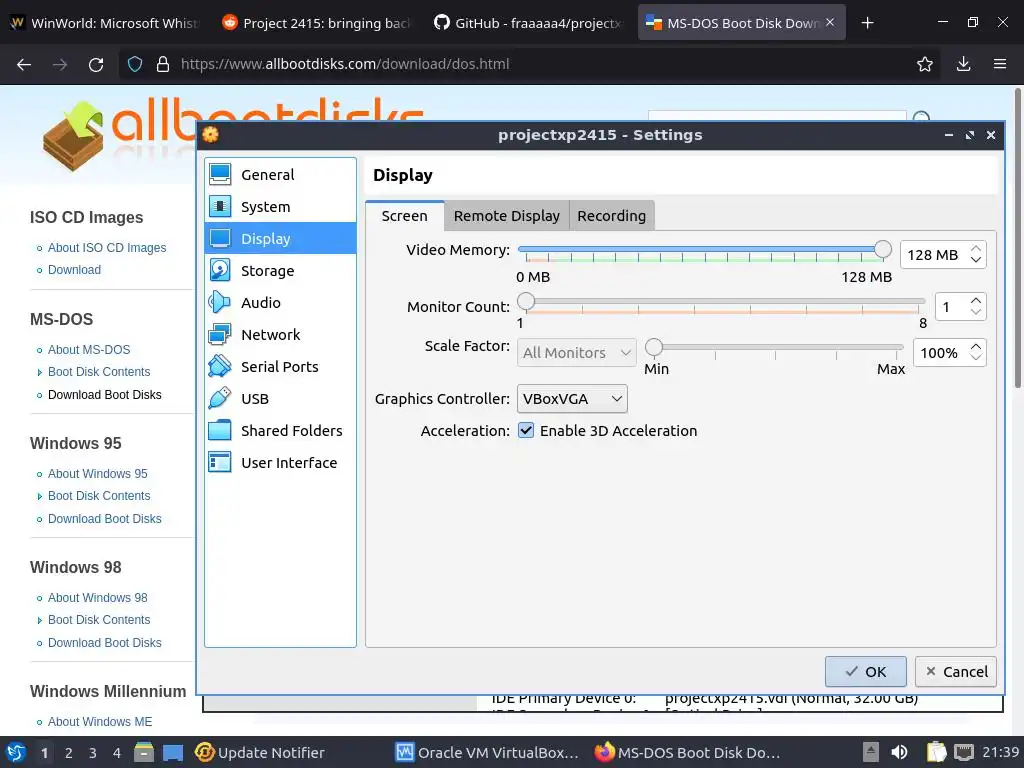
Task: Switch to the Remote Display tab
Action: [507, 216]
